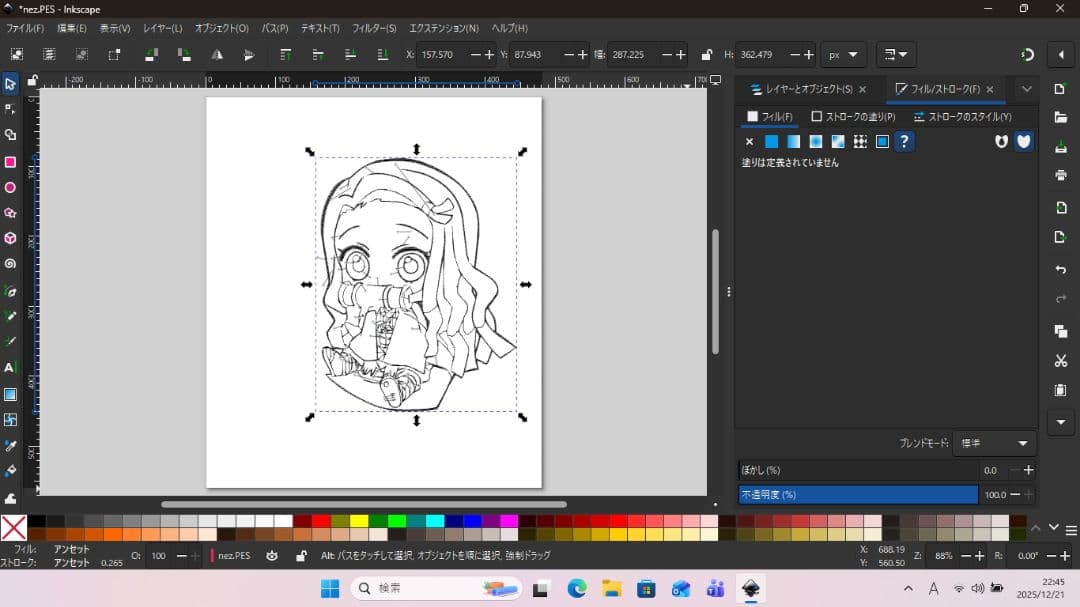The image size is (1080, 607).
Task: Expand the Blend mode dropdown
Action: (x=994, y=443)
